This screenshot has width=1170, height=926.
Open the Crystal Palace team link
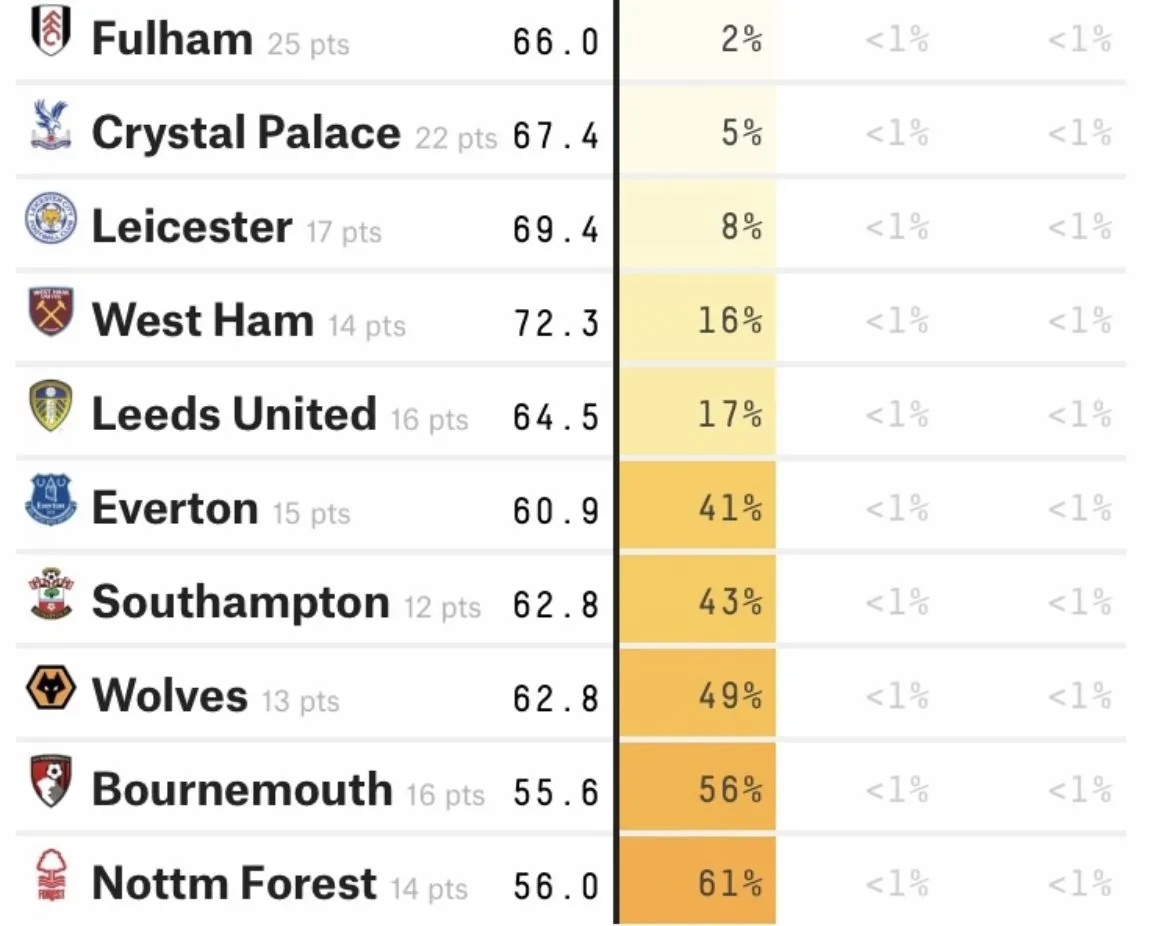point(245,134)
